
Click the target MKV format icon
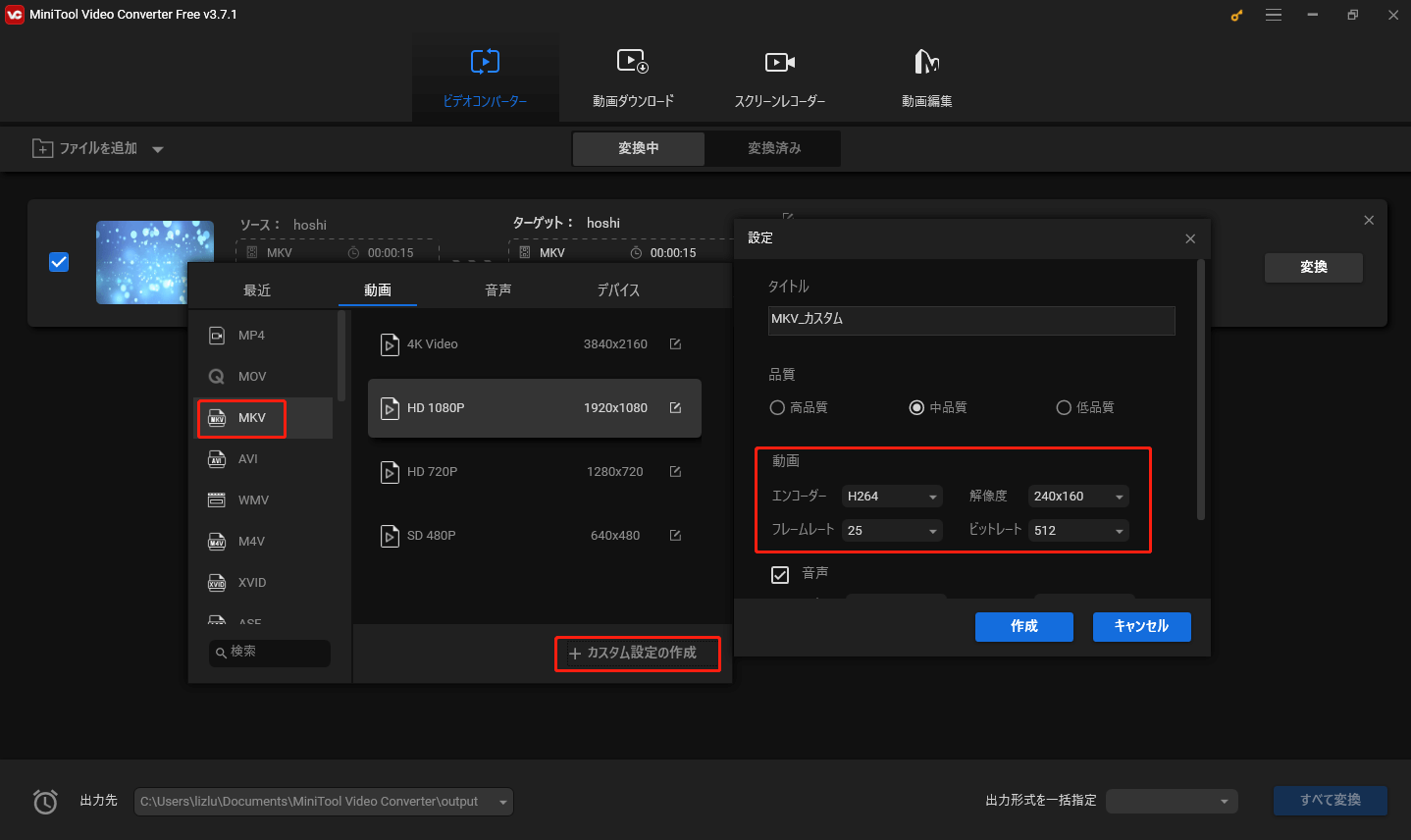tap(525, 253)
